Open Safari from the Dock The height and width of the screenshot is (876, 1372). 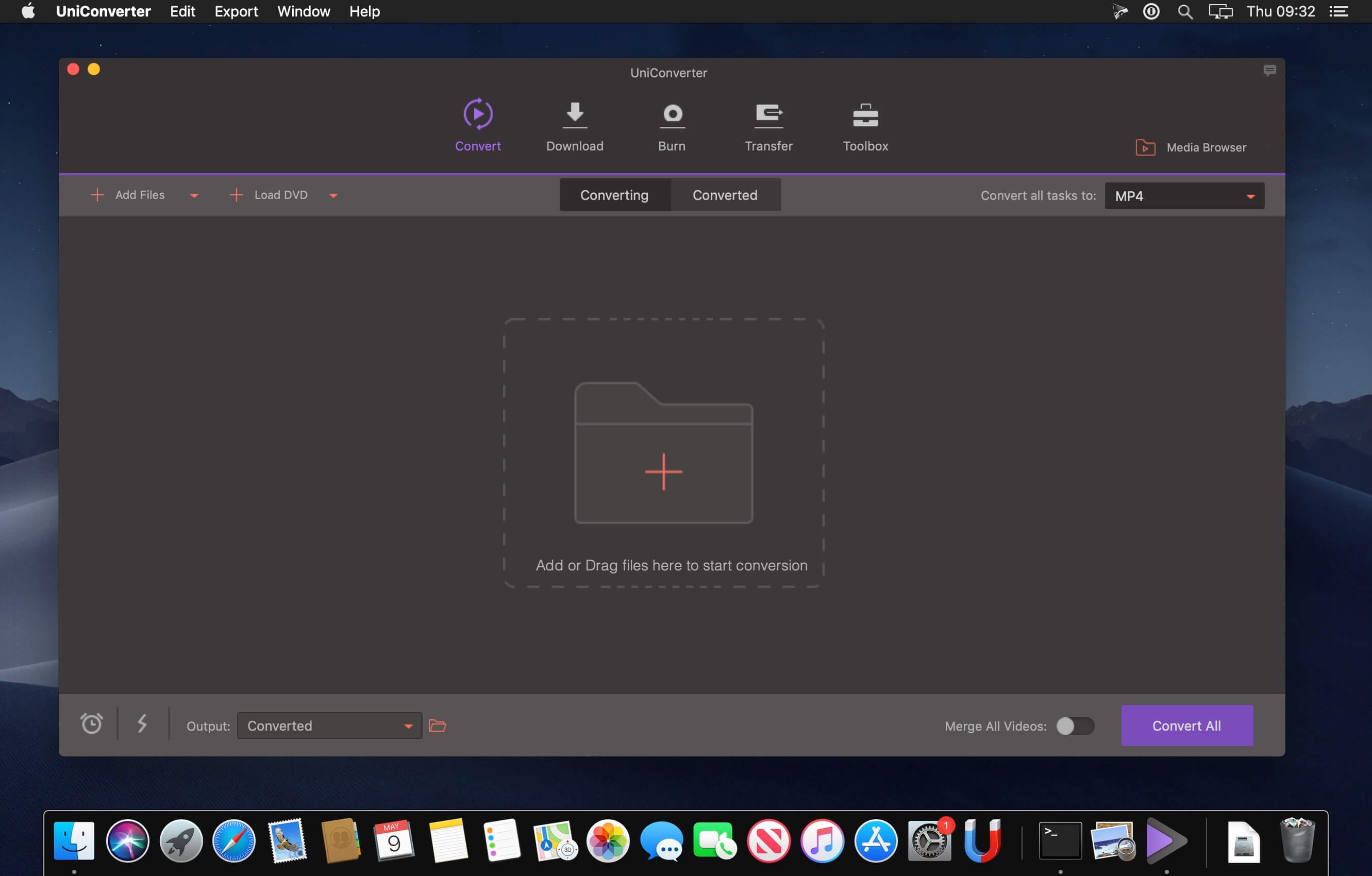tap(233, 840)
